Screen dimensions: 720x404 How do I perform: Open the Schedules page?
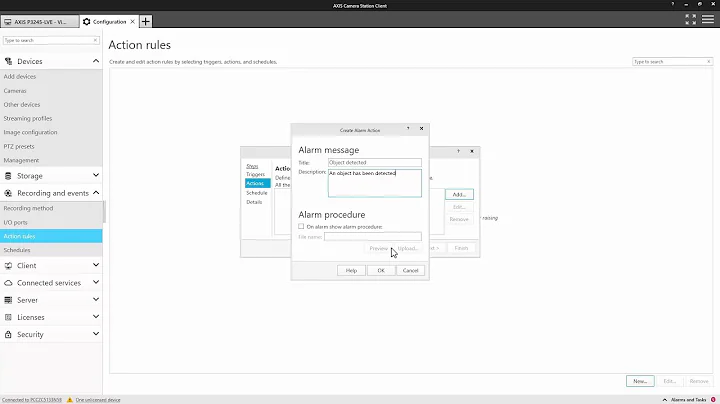pyautogui.click(x=17, y=250)
